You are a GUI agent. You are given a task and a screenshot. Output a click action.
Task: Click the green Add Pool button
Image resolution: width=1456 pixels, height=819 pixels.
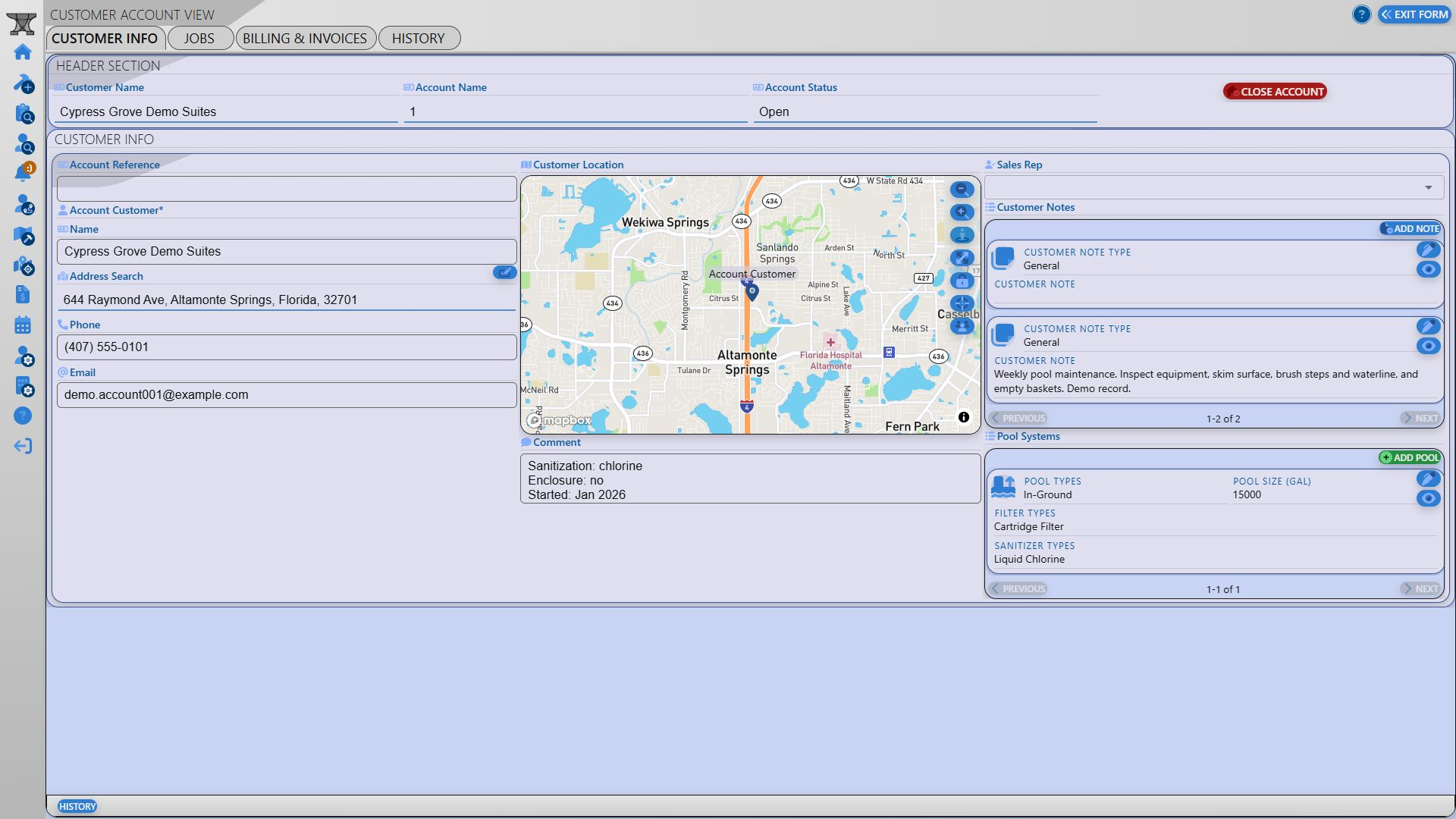click(x=1410, y=458)
